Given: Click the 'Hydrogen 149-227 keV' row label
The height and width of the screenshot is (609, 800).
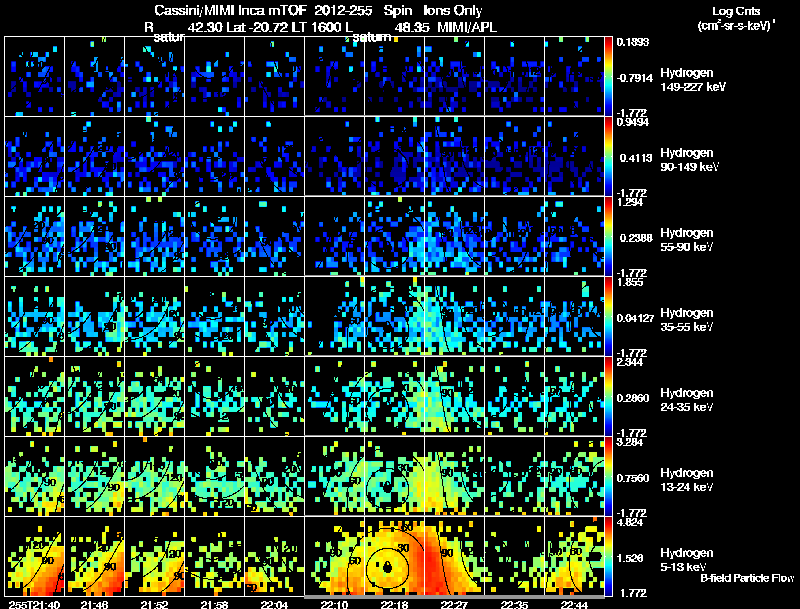Looking at the screenshot, I should (x=693, y=80).
